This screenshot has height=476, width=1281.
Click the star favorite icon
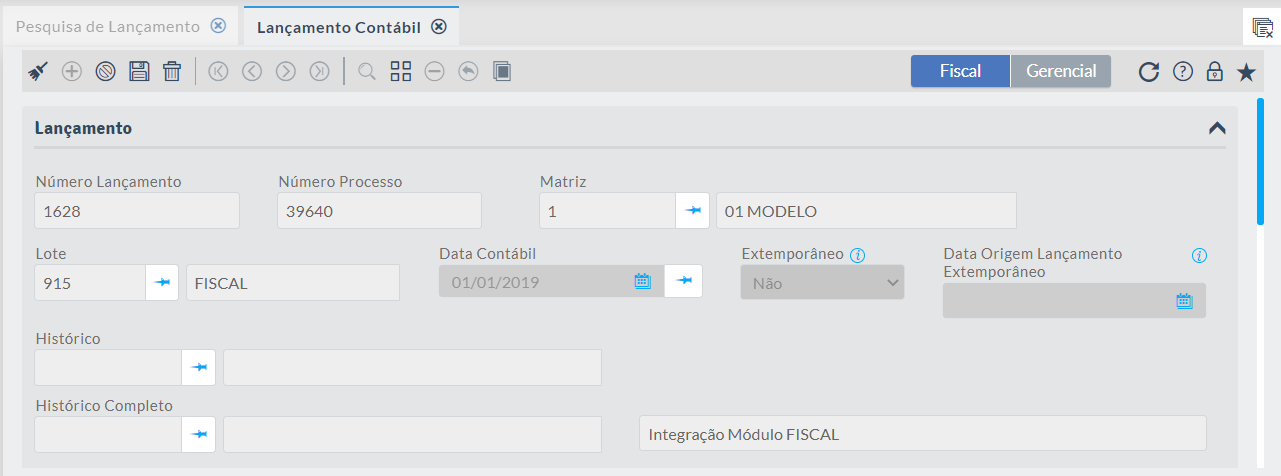[1245, 72]
